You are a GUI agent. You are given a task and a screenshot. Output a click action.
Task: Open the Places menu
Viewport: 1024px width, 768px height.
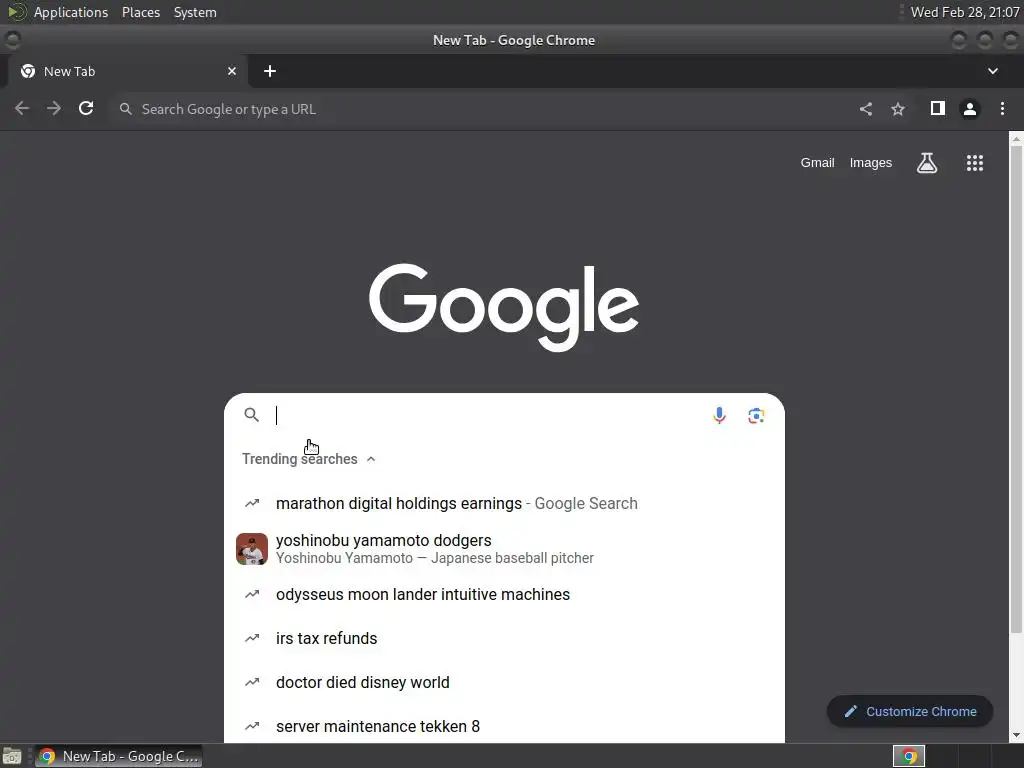click(x=140, y=12)
